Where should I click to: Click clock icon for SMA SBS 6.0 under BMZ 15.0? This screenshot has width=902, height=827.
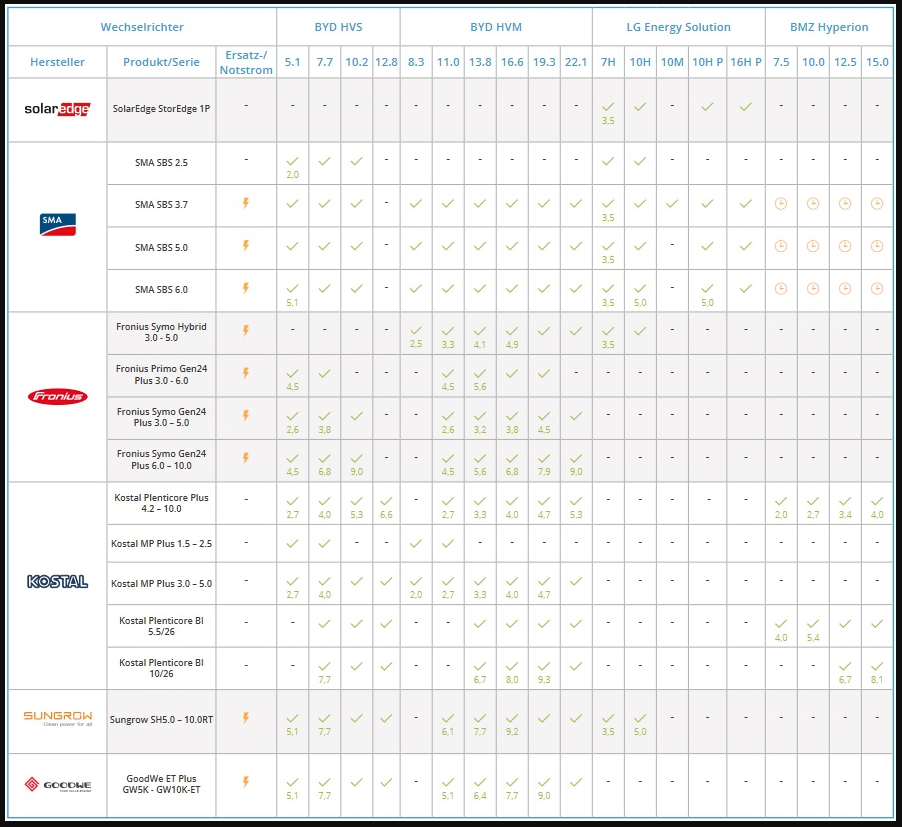pyautogui.click(x=877, y=288)
